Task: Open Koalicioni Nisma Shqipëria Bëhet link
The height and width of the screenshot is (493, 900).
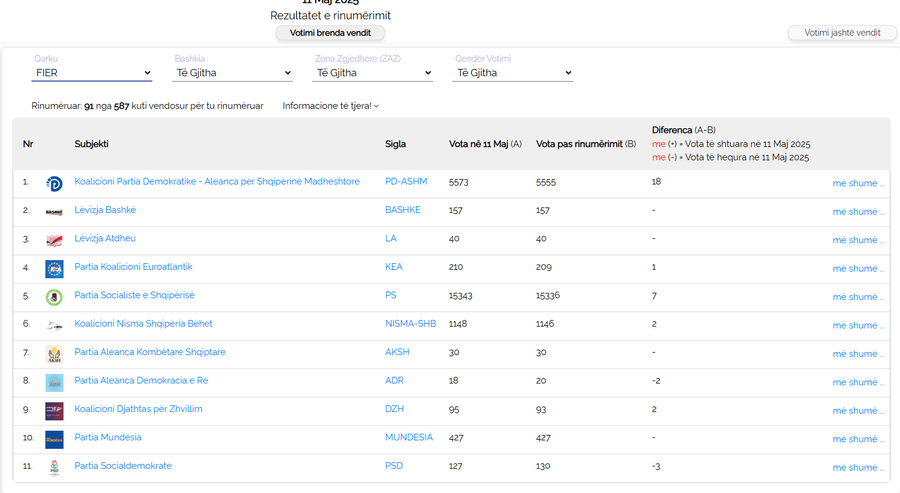Action: click(143, 324)
